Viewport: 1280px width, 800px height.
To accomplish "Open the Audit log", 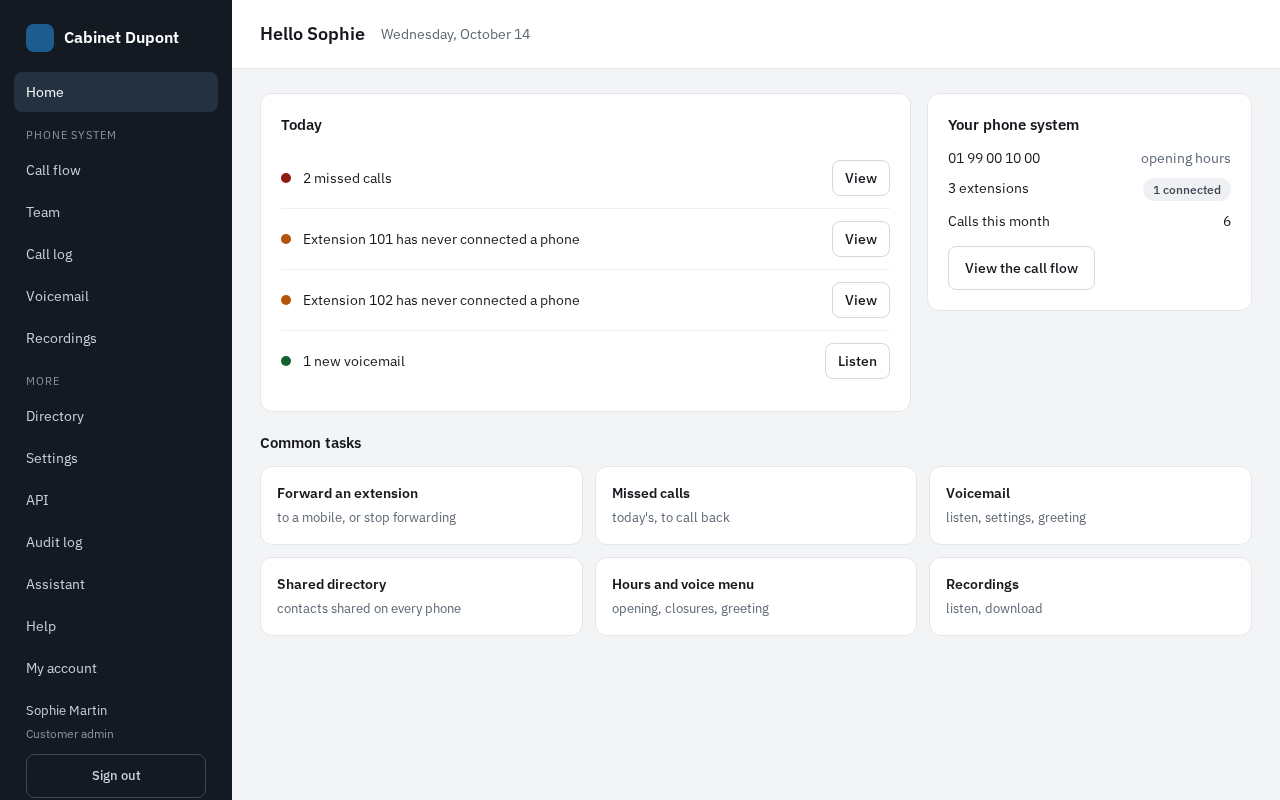I will tap(116, 542).
